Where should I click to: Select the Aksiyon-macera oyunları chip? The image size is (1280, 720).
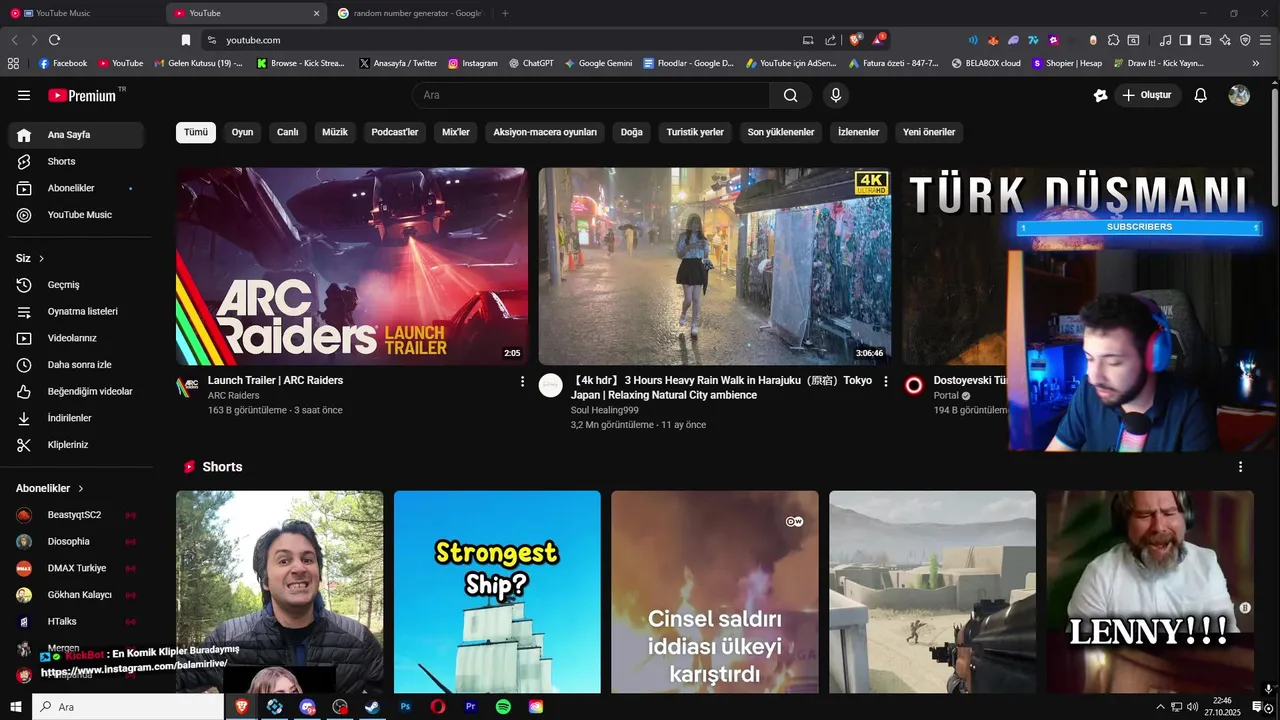tap(545, 132)
